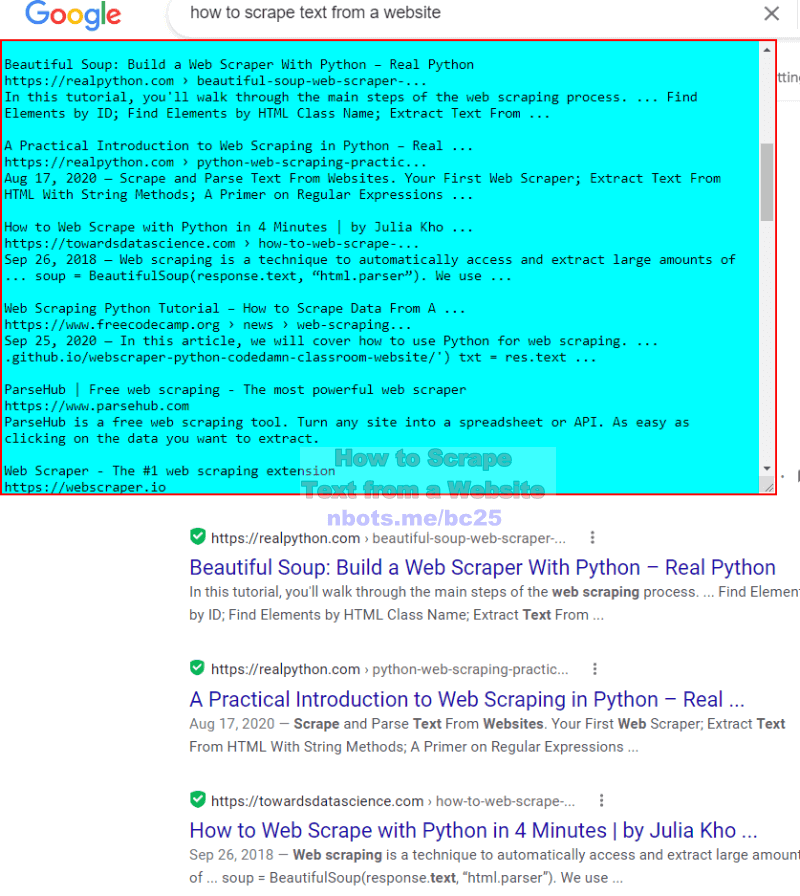Click scraped text 'Sep 26, 2018' in text box
Image resolution: width=800 pixels, height=896 pixels.
tap(50, 259)
